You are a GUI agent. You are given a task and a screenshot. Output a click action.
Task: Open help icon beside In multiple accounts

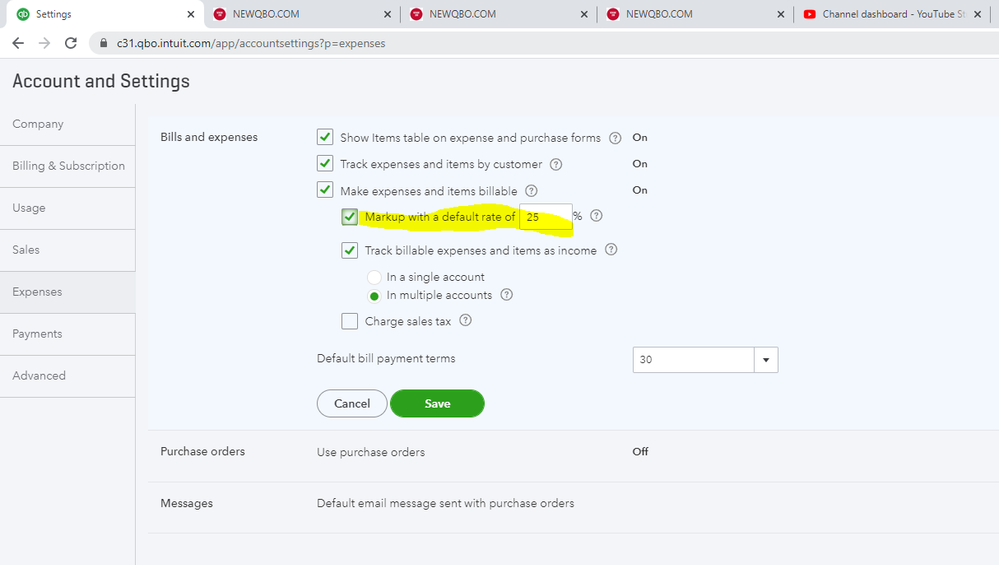coord(507,295)
